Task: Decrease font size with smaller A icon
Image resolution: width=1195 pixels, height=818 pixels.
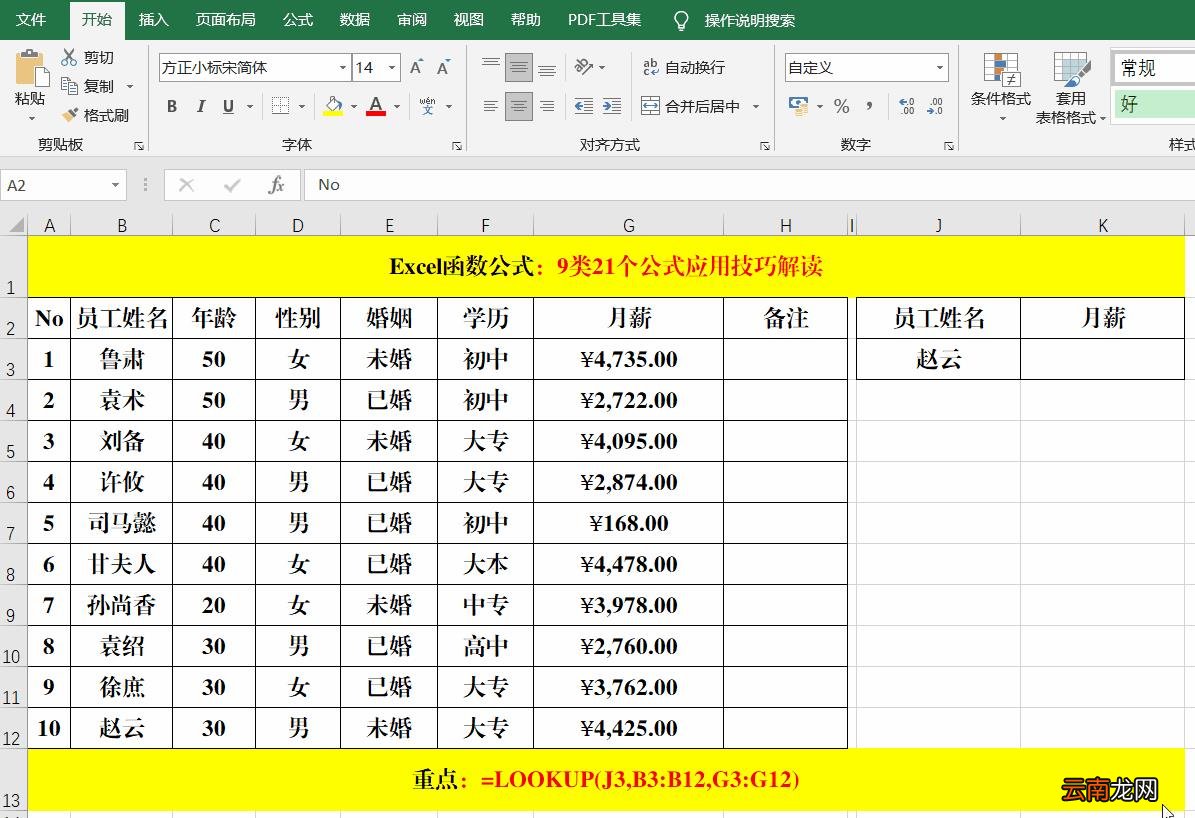Action: pyautogui.click(x=444, y=67)
